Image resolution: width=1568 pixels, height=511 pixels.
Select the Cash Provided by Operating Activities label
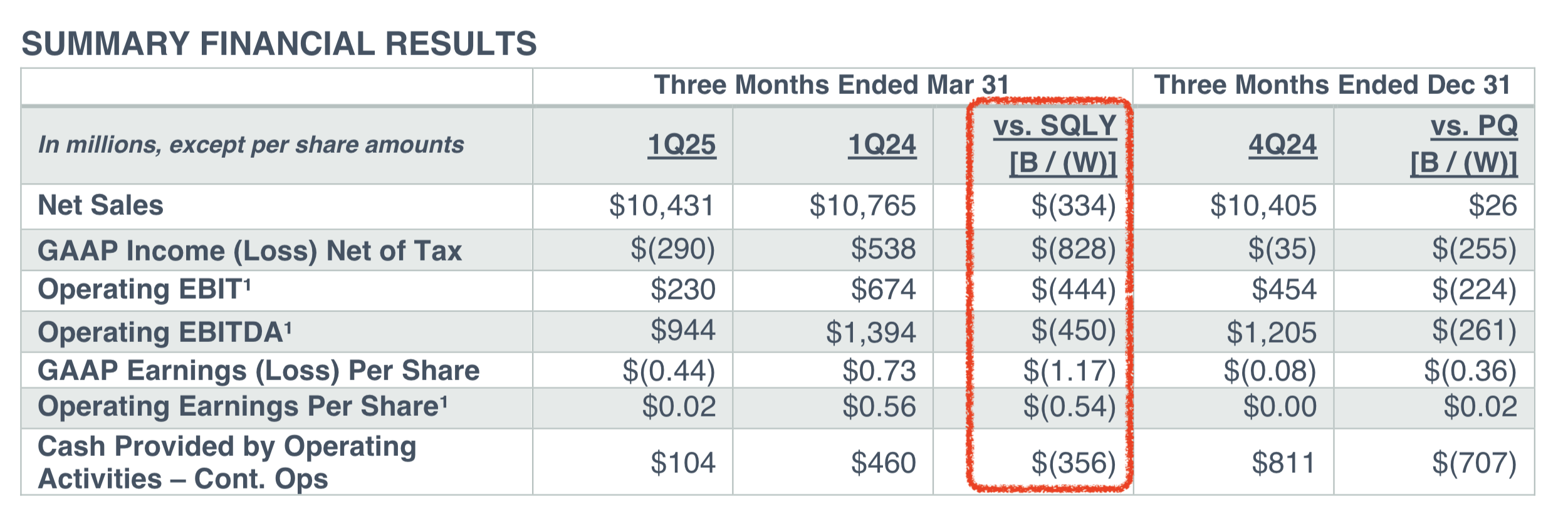coord(227,462)
